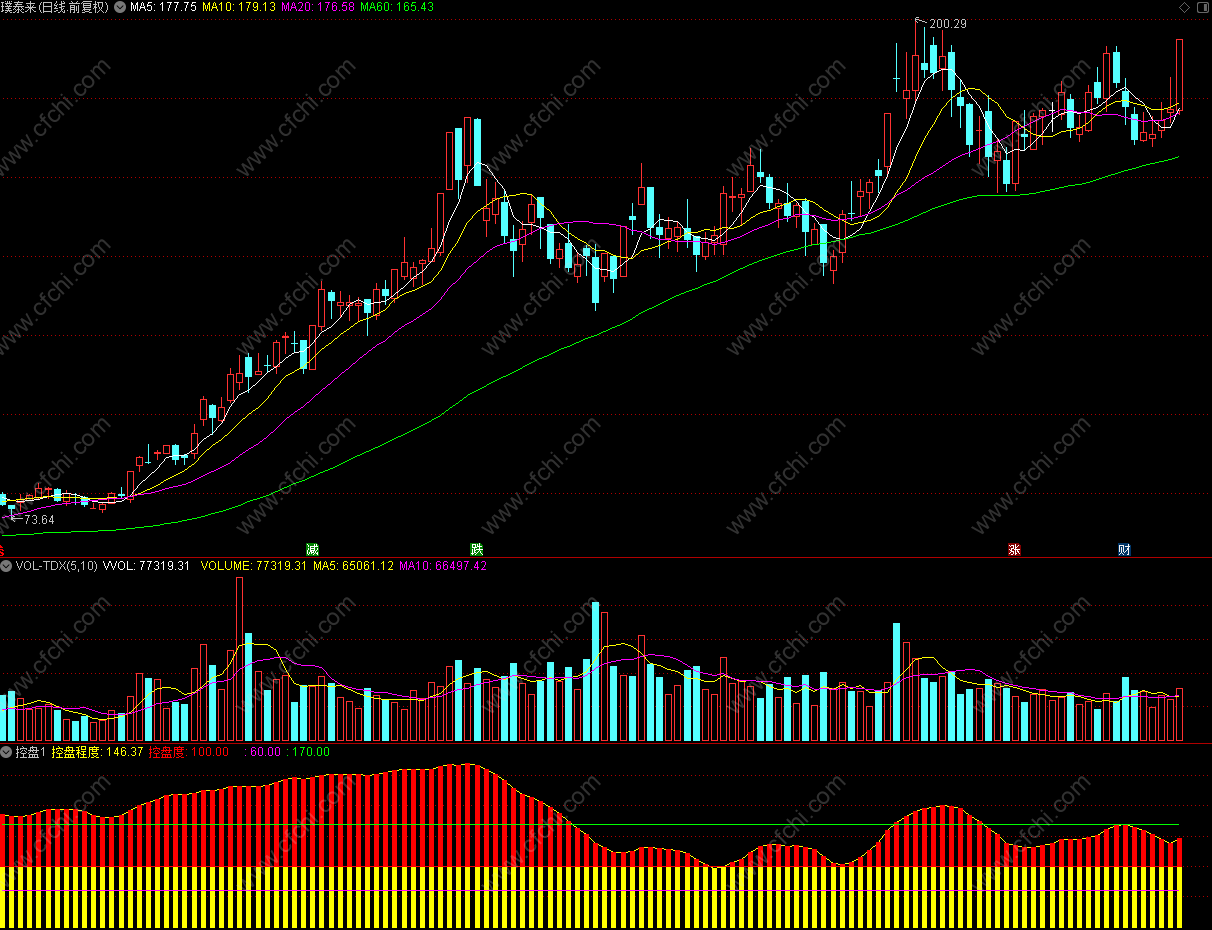Viewport: 1212px width, 930px height.
Task: Expand the main chart indicator dropdown arrow
Action: [x=121, y=7]
